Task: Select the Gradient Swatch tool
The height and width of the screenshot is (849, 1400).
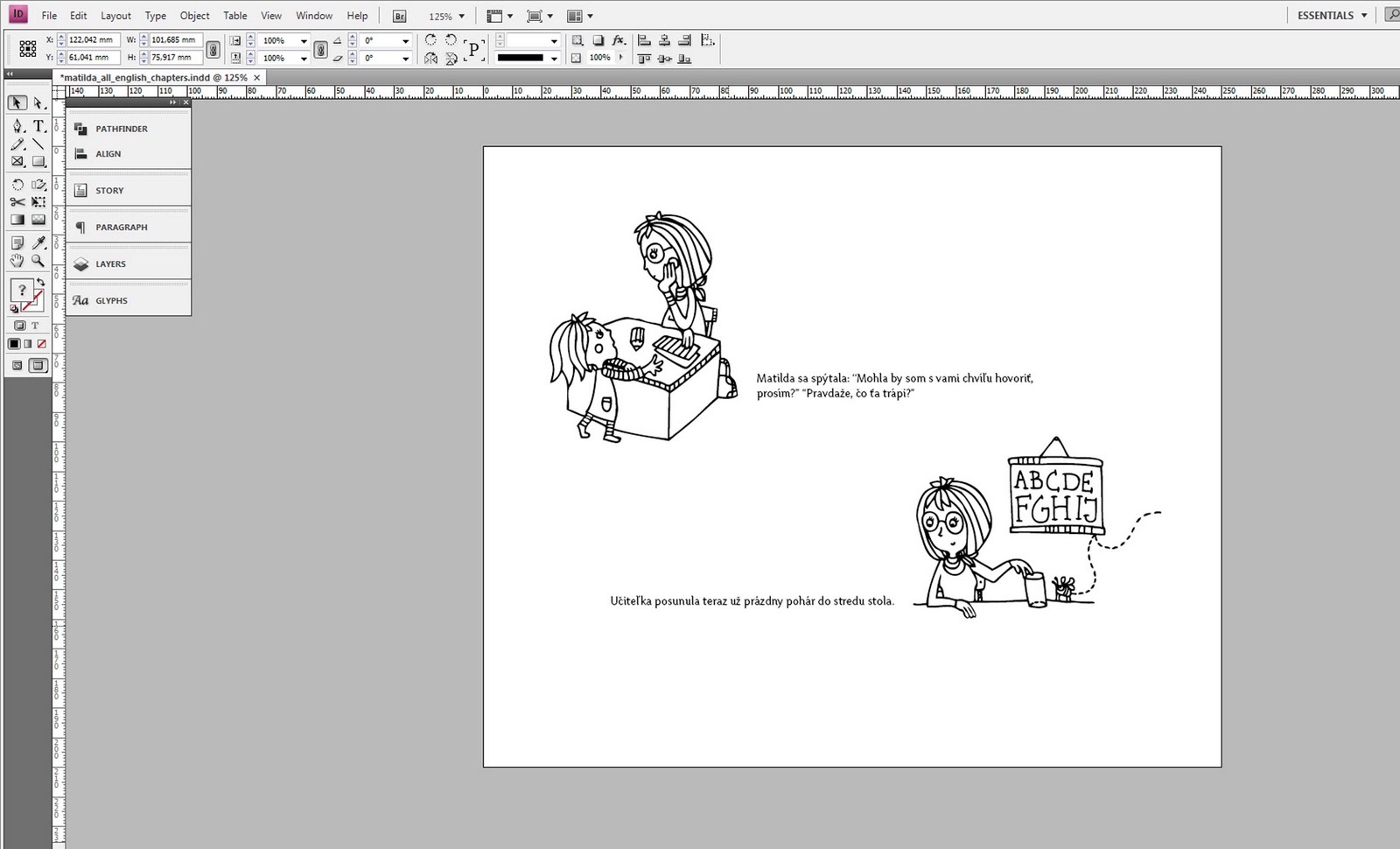Action: coord(17,220)
